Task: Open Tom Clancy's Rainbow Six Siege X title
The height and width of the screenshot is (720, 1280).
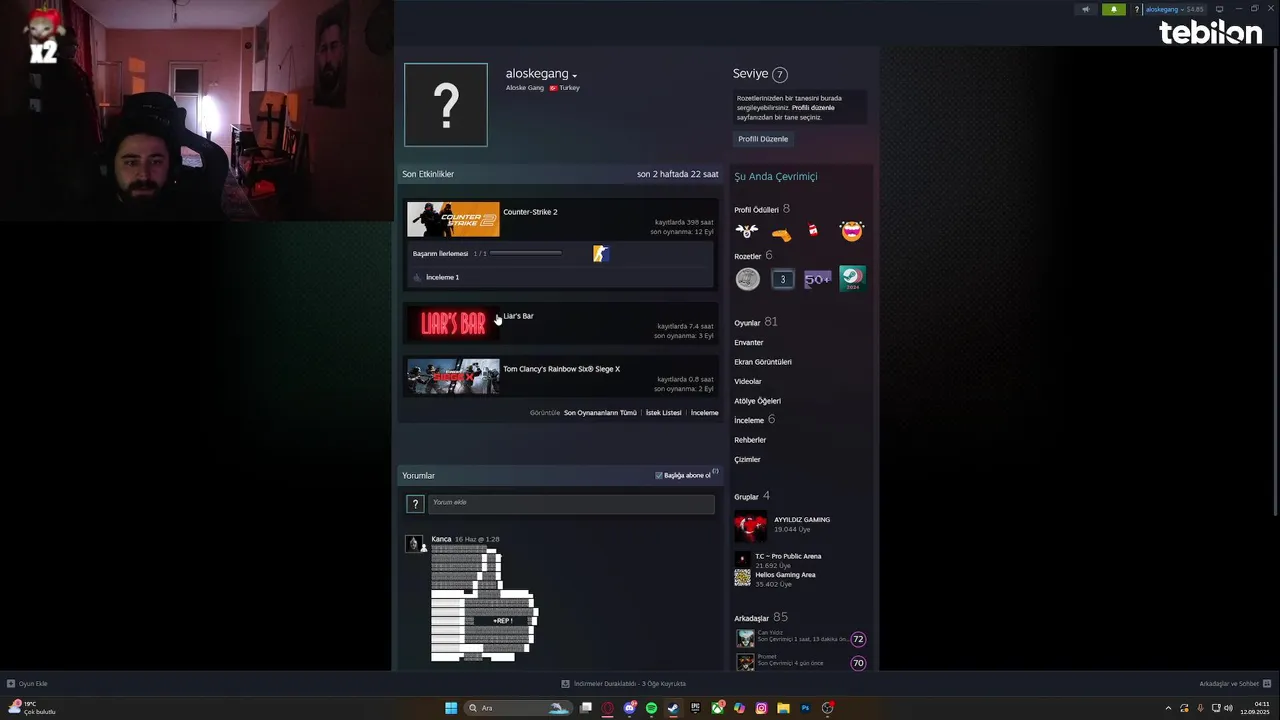Action: [561, 369]
